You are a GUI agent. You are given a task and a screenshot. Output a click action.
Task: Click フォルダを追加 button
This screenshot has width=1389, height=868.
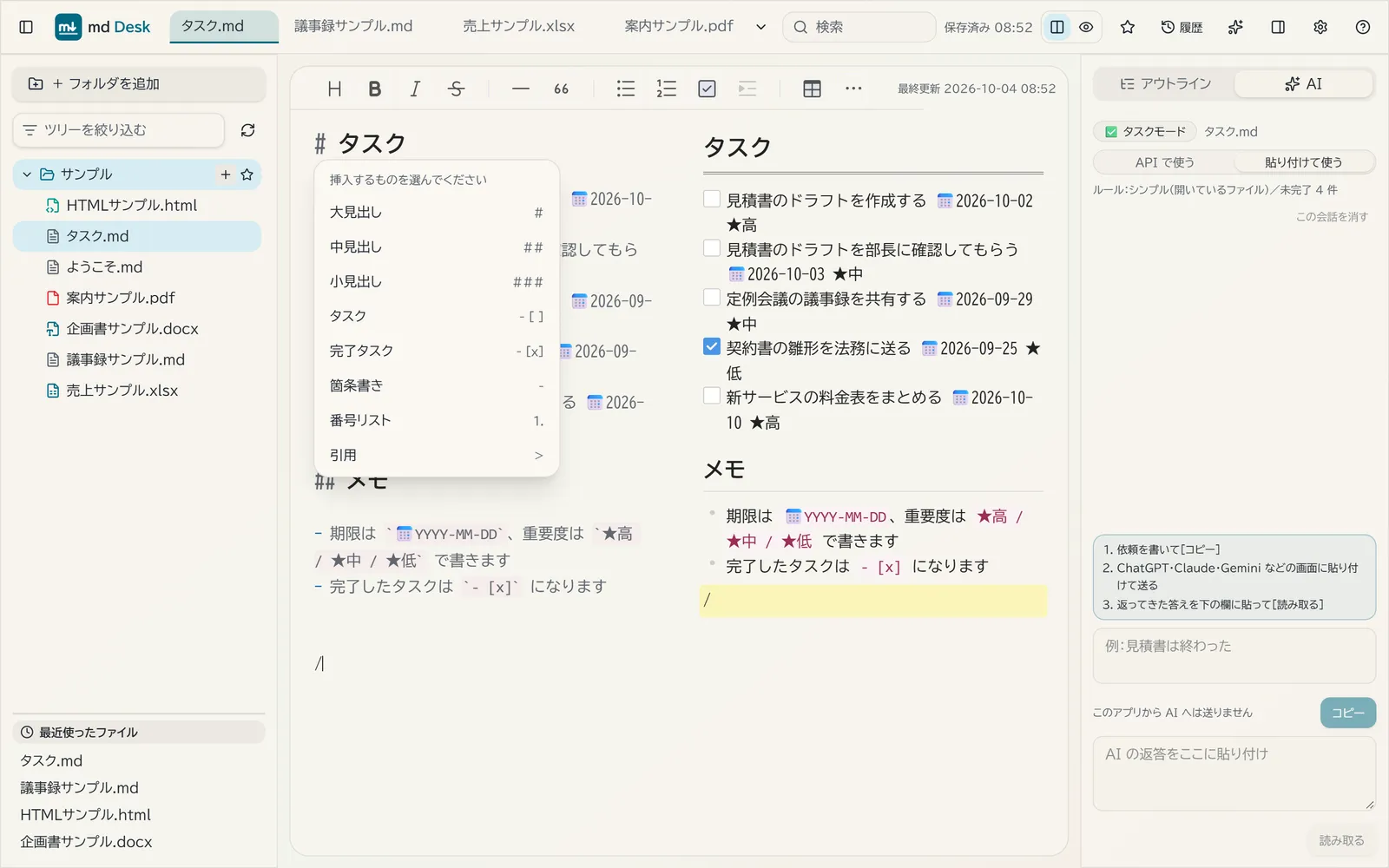(139, 84)
